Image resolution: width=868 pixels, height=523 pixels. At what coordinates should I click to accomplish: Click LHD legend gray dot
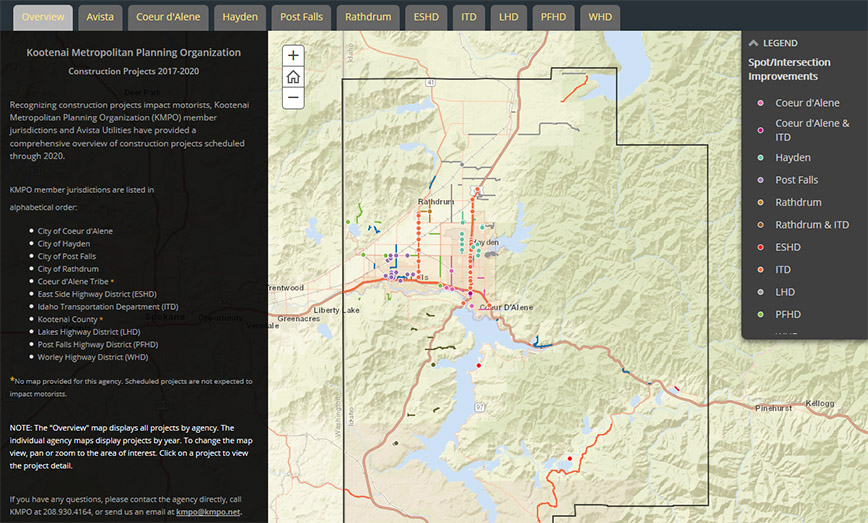coord(761,292)
